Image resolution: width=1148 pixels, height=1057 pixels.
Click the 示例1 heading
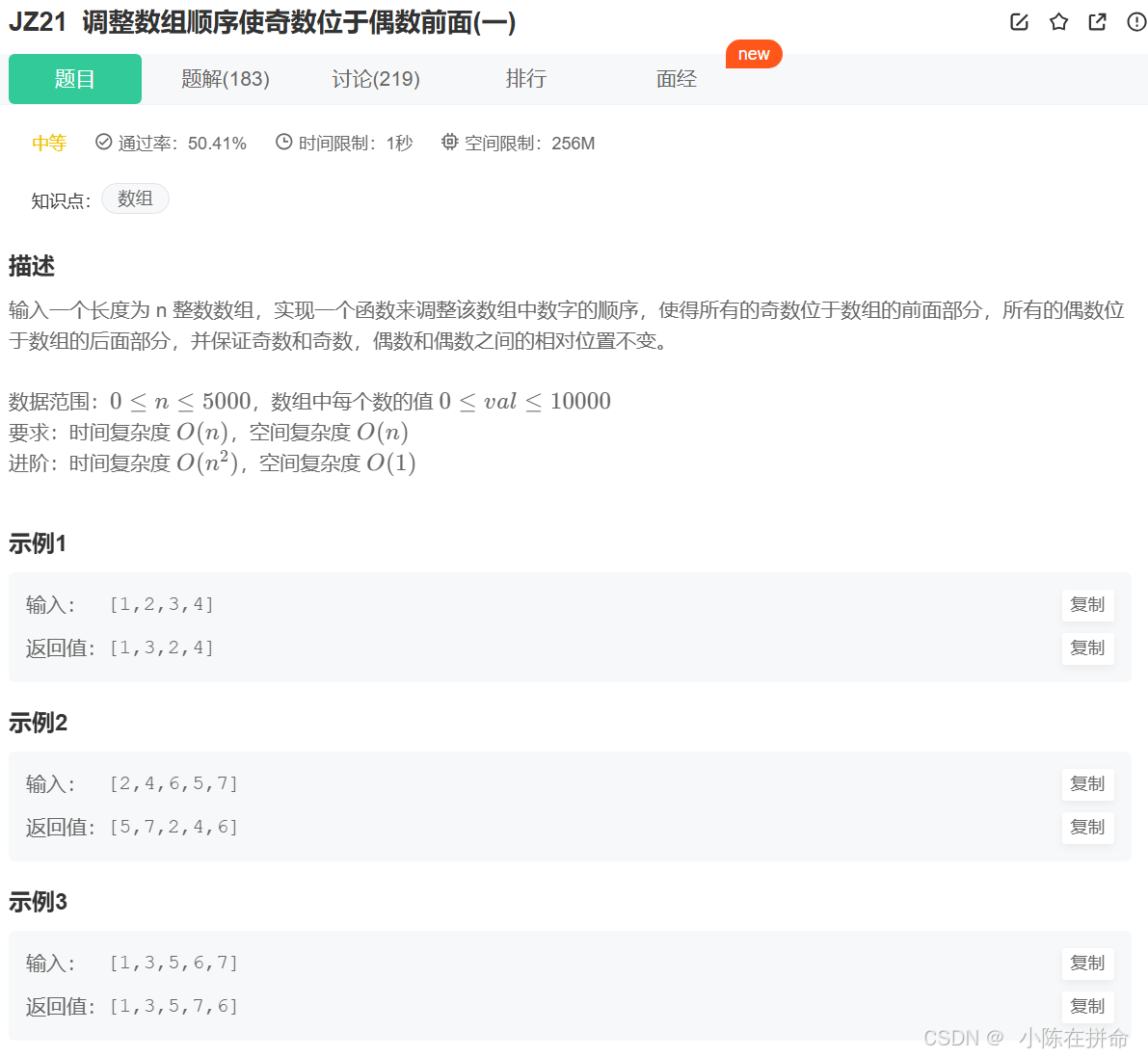38,543
